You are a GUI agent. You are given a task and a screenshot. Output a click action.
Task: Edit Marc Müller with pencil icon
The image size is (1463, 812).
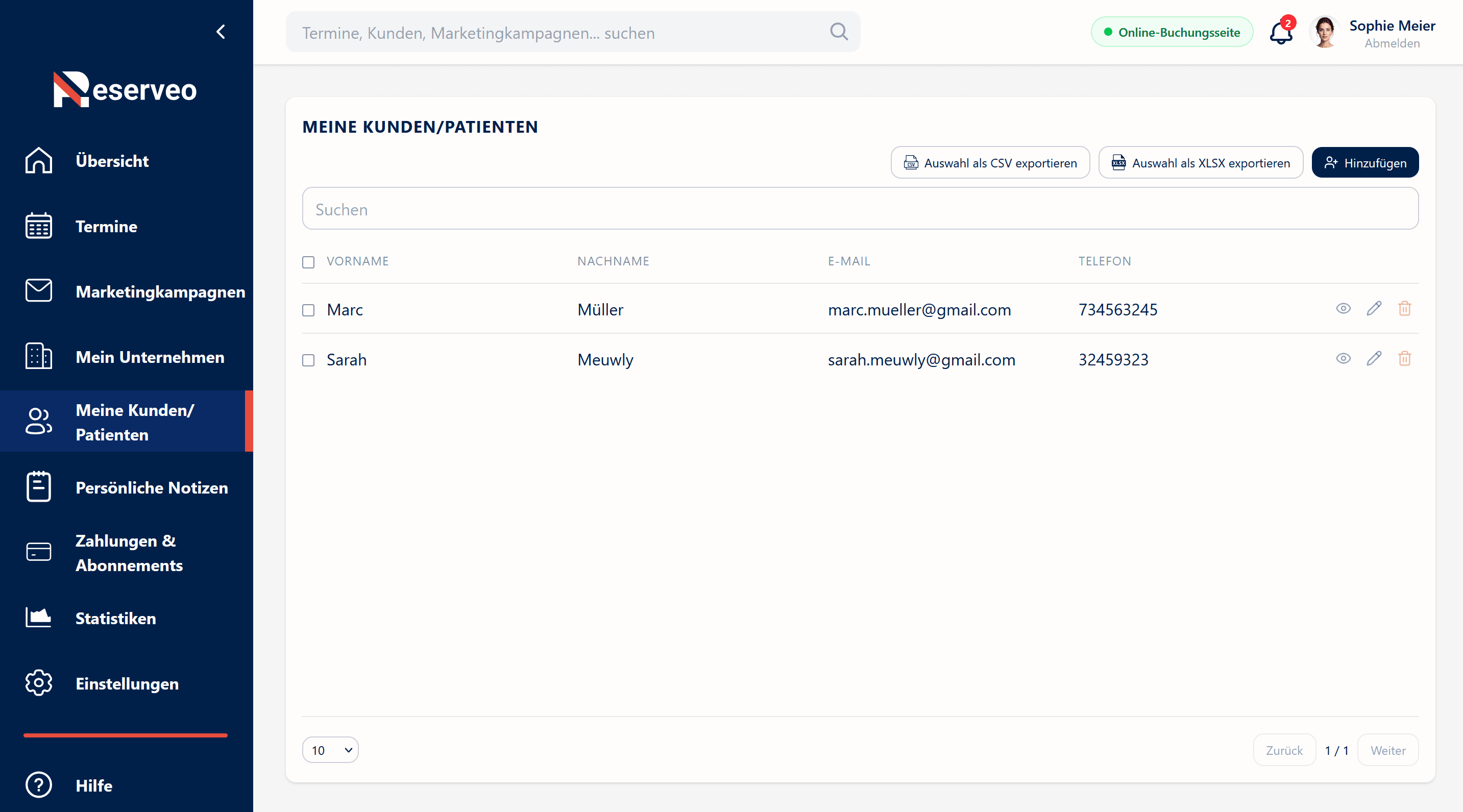click(x=1374, y=308)
